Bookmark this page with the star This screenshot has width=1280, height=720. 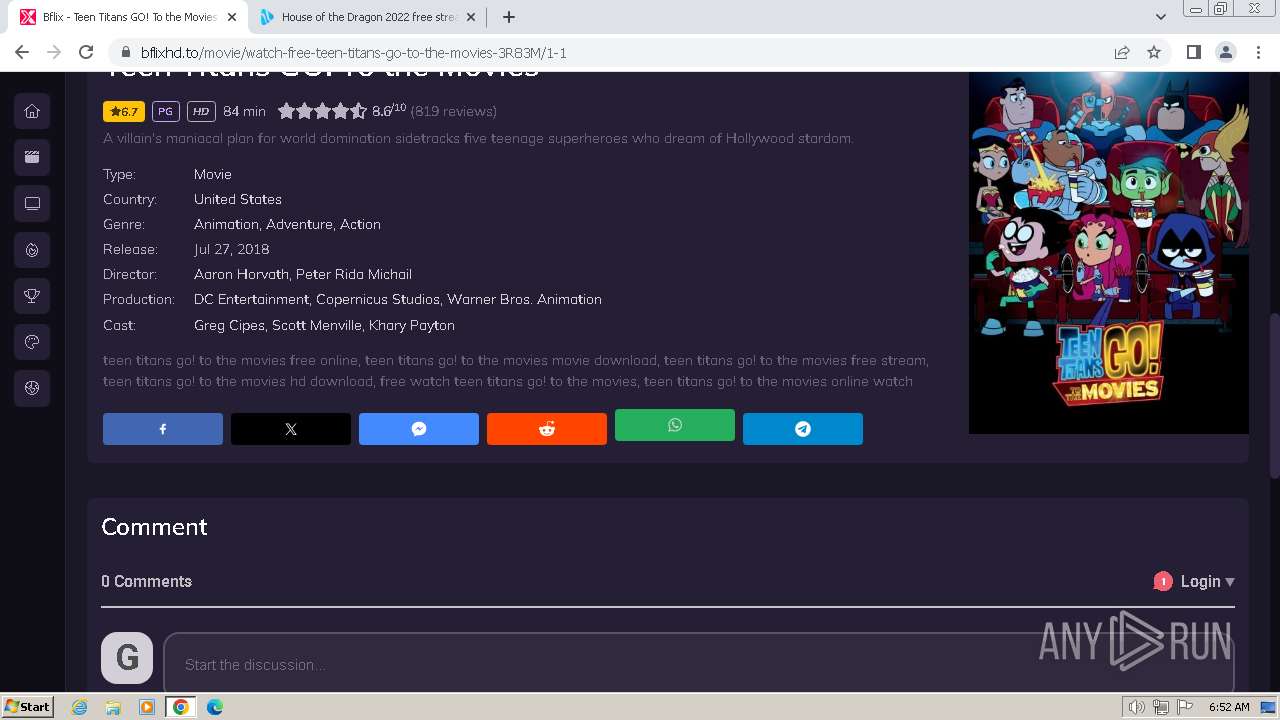coord(1154,52)
